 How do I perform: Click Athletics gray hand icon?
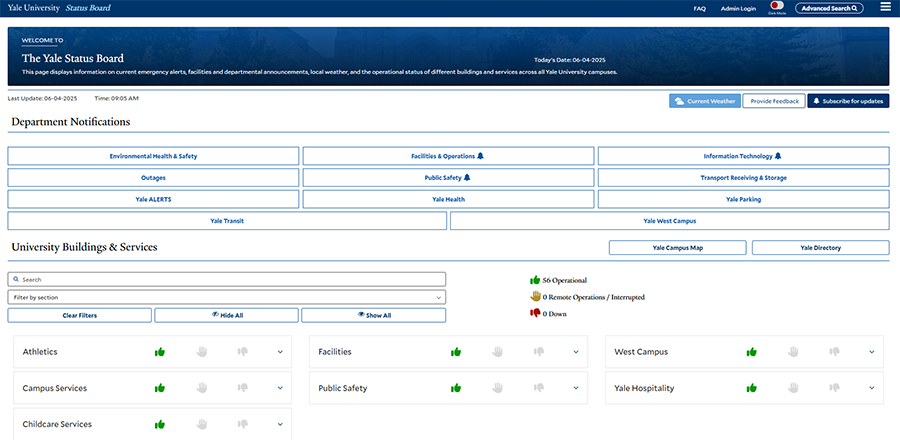coord(201,352)
